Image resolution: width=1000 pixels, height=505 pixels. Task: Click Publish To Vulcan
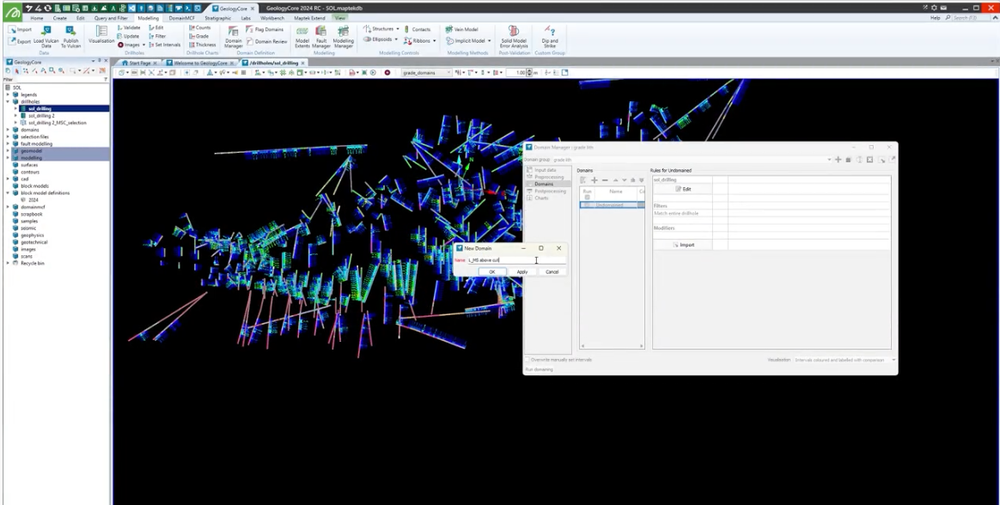click(x=71, y=37)
